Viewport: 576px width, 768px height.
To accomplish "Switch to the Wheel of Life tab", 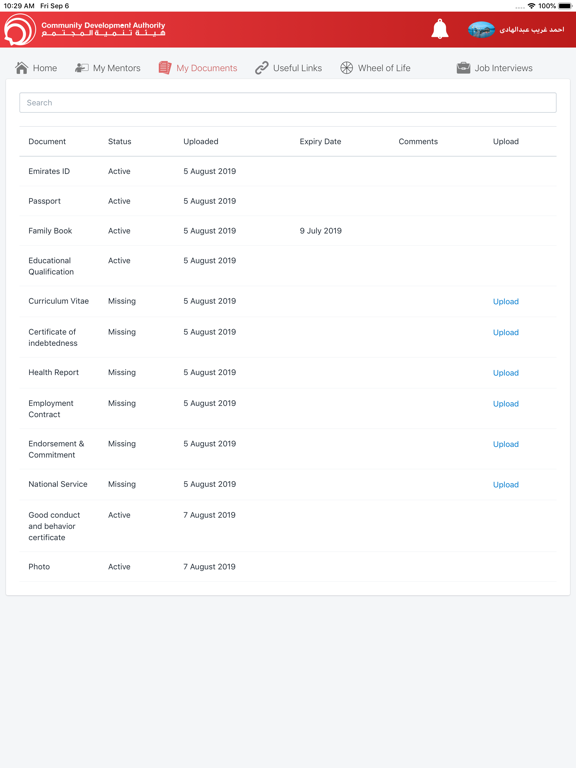I will click(375, 68).
